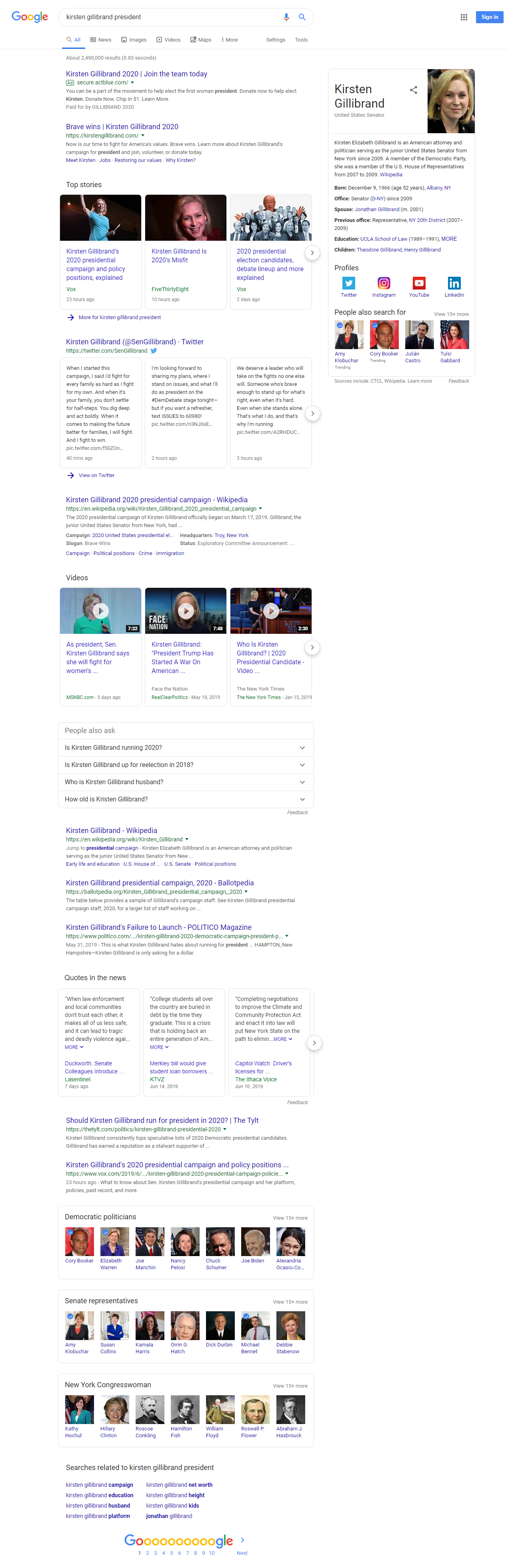Click the next arrow in Videos carousel
This screenshot has height=1568, width=508.
(x=312, y=647)
